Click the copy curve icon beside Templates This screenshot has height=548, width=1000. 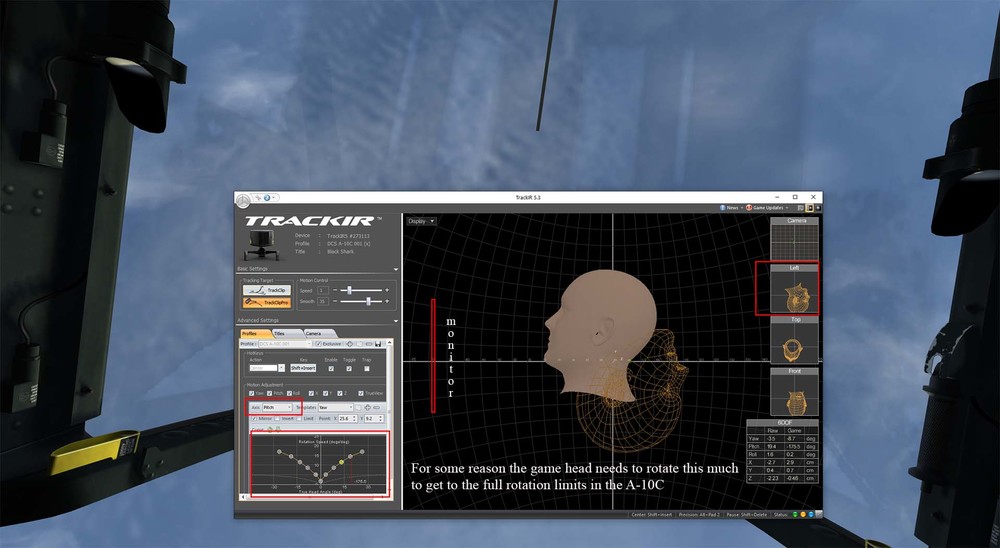click(x=358, y=408)
